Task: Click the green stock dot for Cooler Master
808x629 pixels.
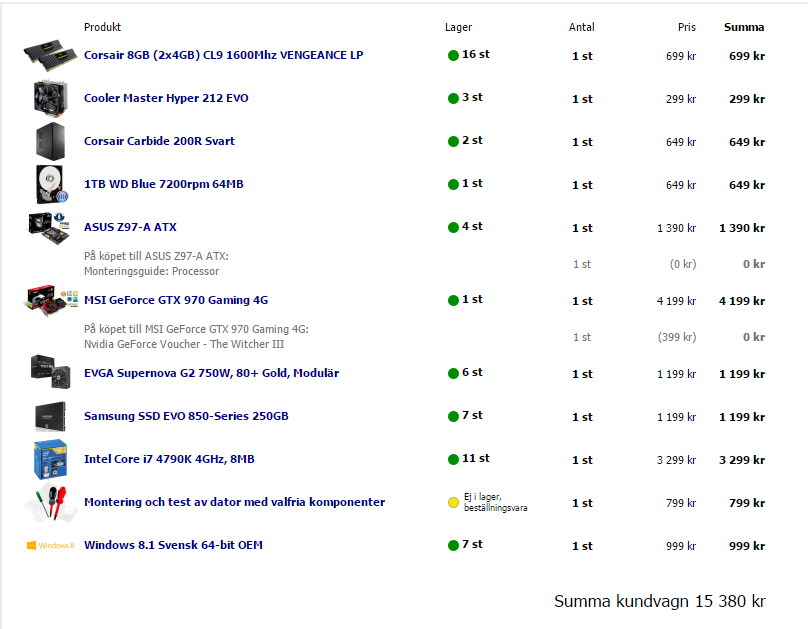Action: pyautogui.click(x=453, y=98)
